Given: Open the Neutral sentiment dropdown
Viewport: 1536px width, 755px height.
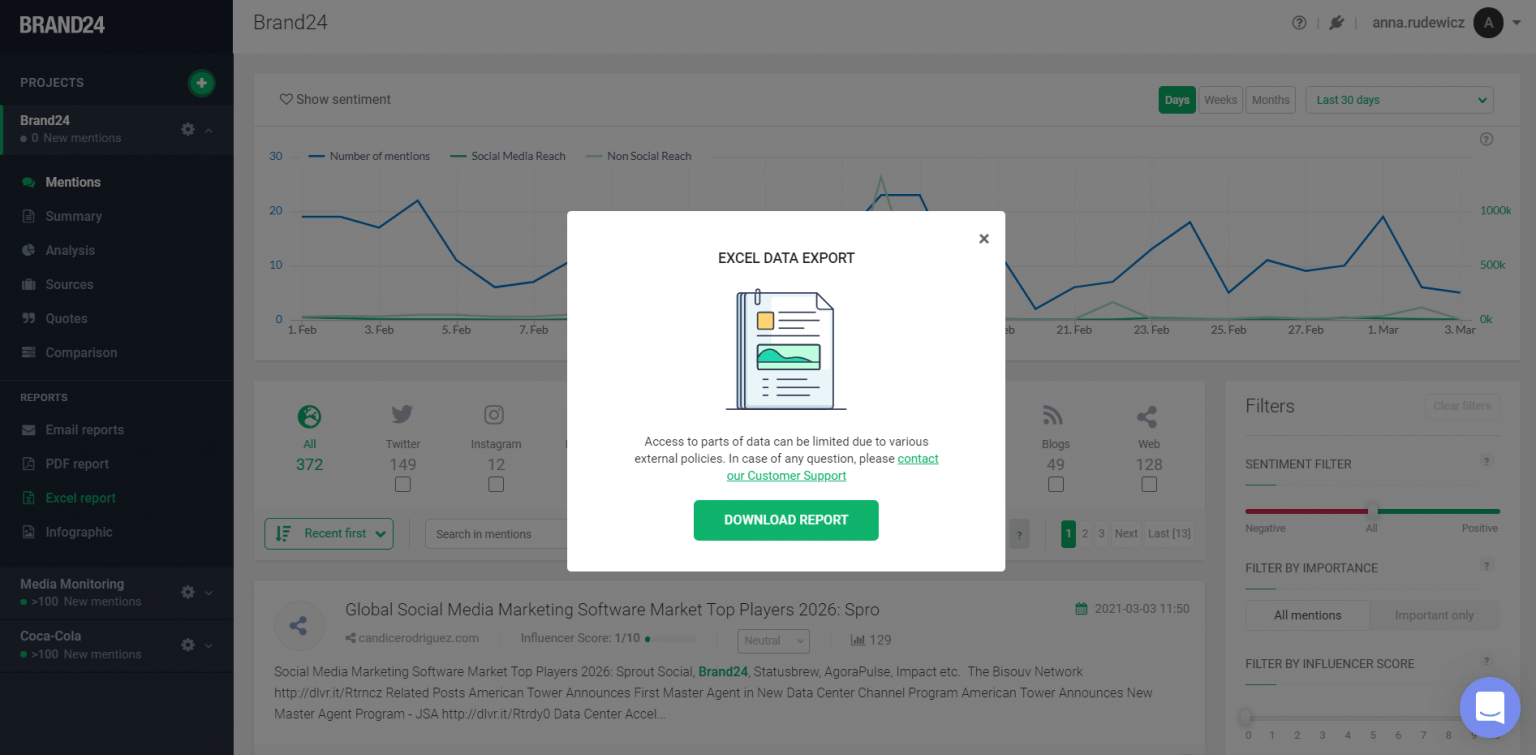Looking at the screenshot, I should (774, 640).
